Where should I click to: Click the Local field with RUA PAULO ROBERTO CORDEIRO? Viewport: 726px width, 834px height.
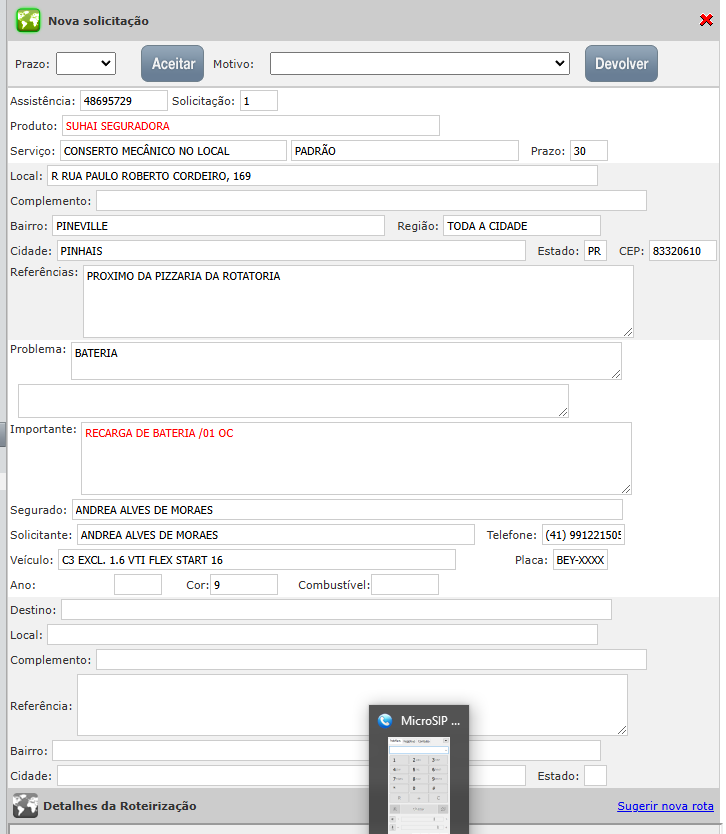pos(322,176)
